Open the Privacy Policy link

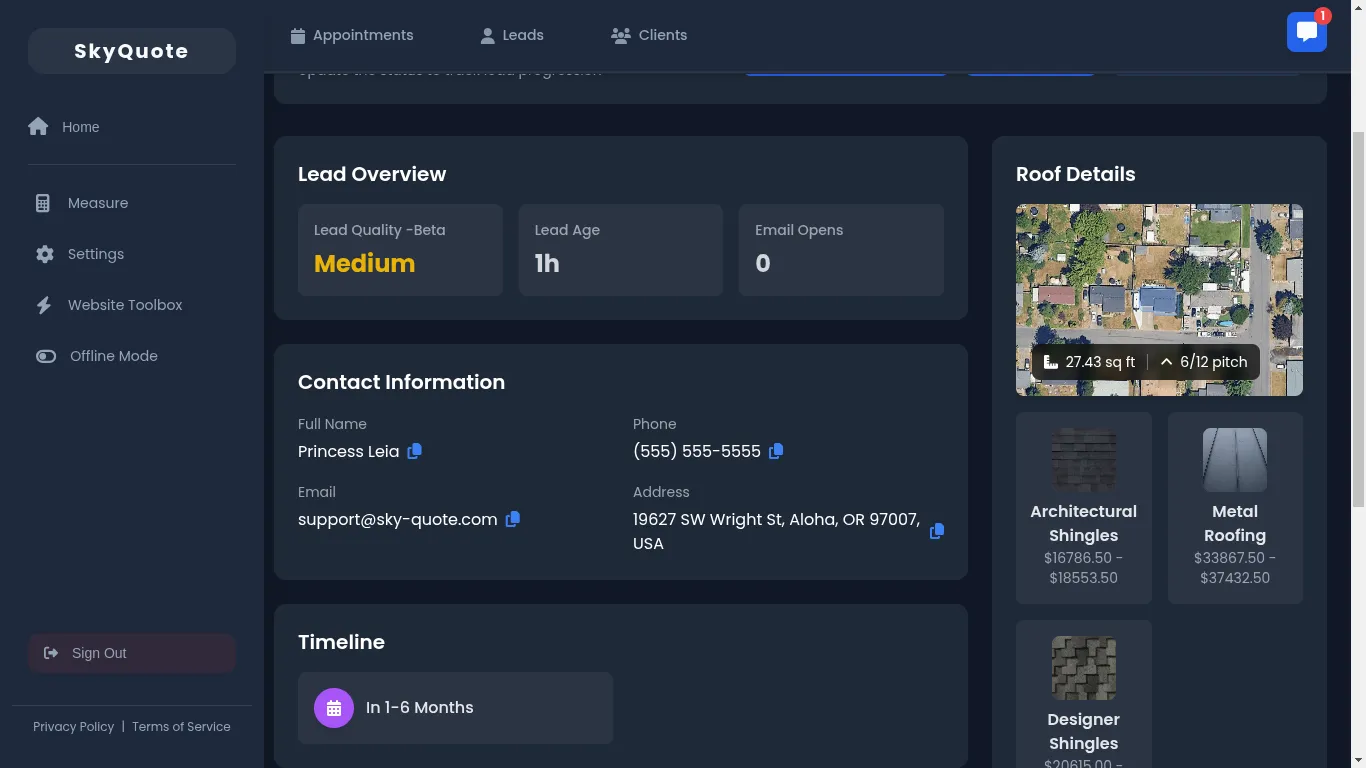click(x=73, y=727)
